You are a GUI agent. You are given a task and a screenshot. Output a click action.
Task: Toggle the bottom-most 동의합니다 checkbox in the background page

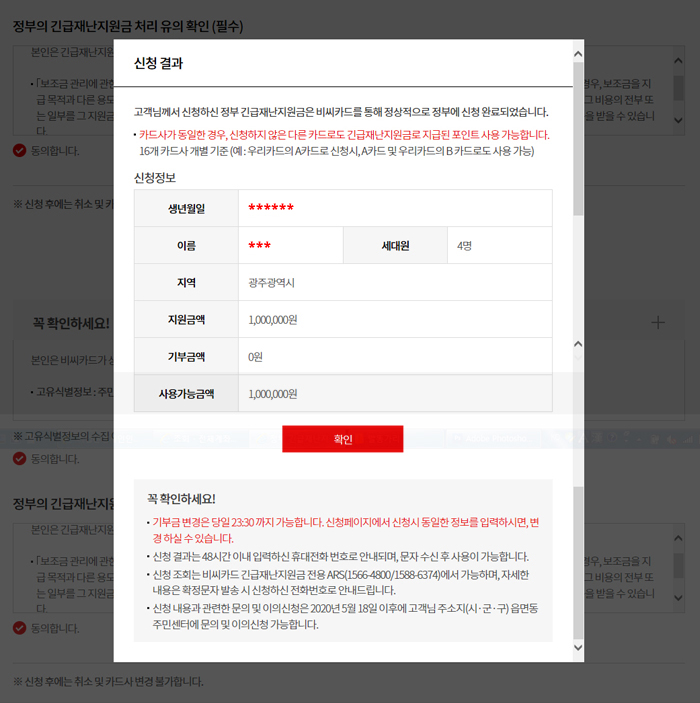pyautogui.click(x=19, y=628)
